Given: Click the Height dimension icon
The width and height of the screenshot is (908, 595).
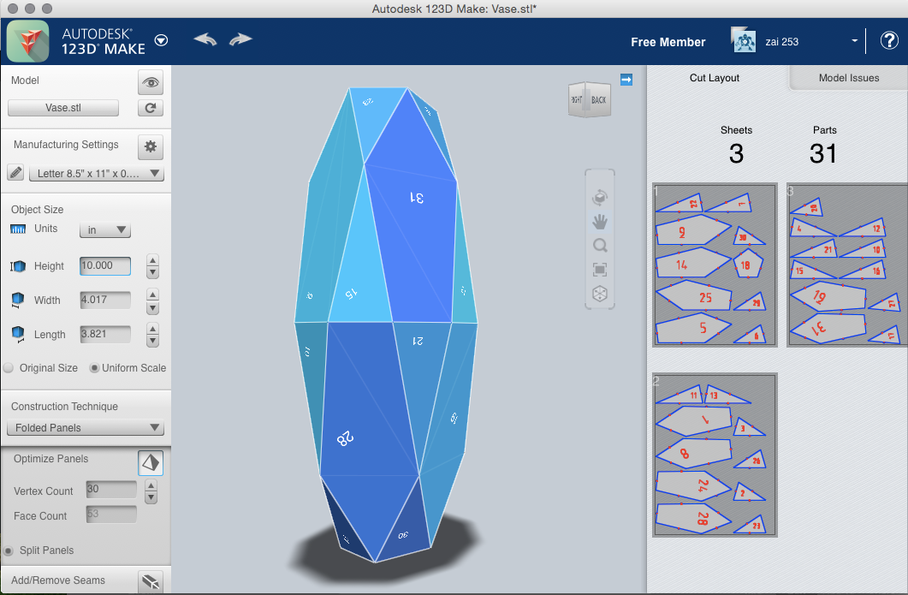Looking at the screenshot, I should pyautogui.click(x=18, y=266).
